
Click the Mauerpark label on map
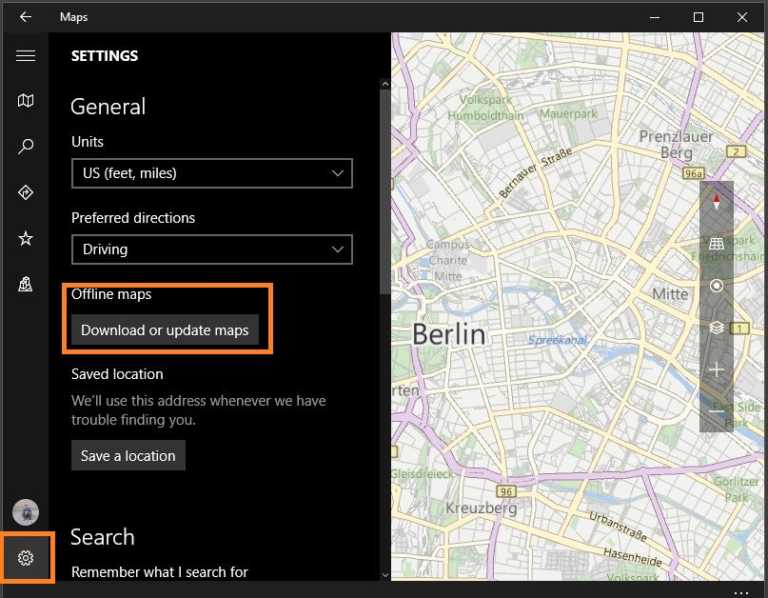(x=568, y=114)
